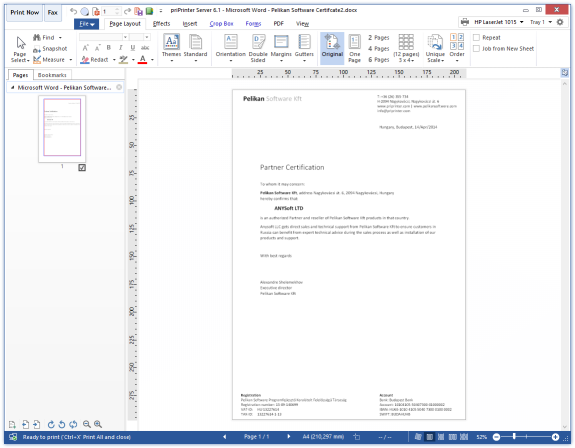Open the Unique Scale dropdown
This screenshot has width=575, height=448.
(x=435, y=48)
